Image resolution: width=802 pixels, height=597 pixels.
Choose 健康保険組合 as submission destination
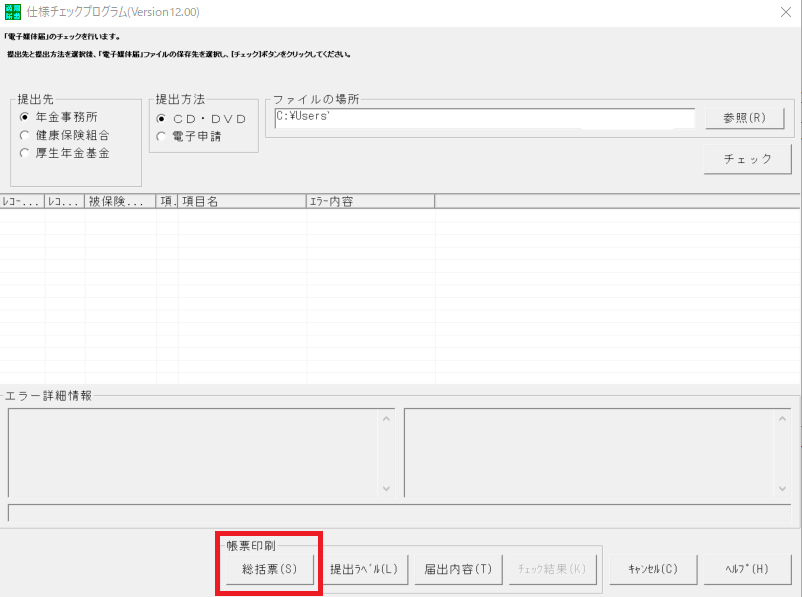pos(26,135)
